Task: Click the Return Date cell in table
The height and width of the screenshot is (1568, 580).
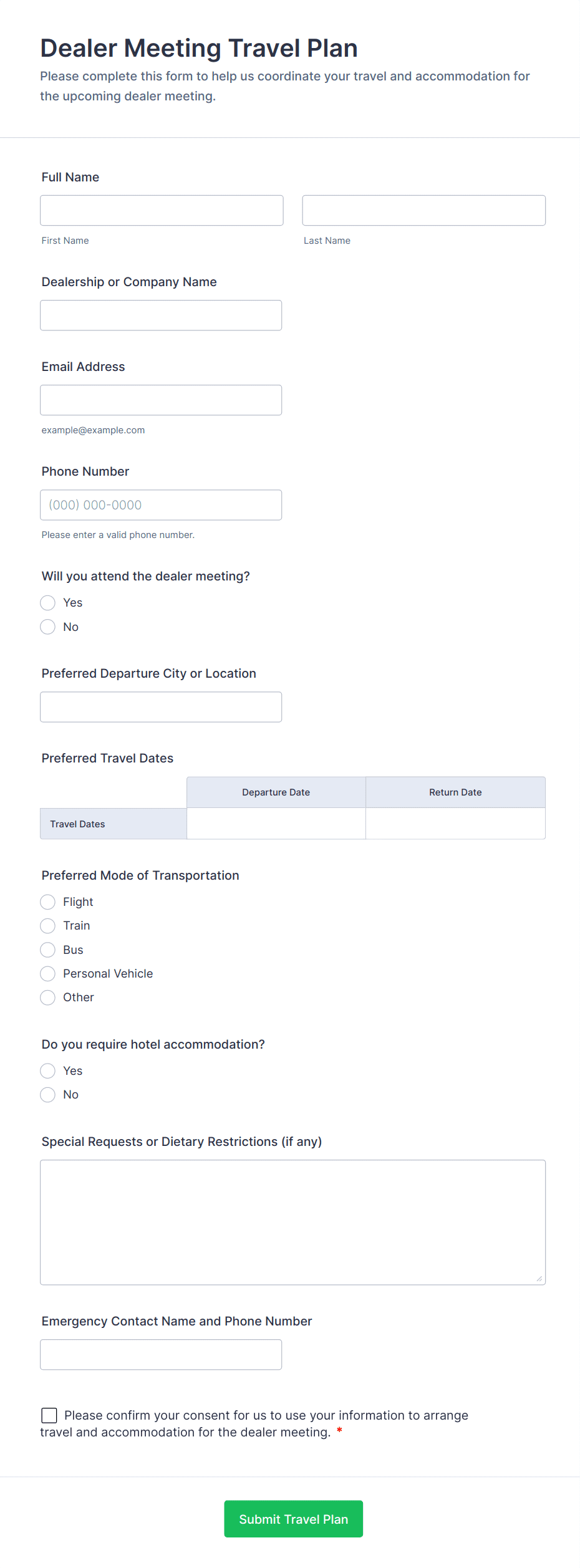Action: click(x=455, y=824)
